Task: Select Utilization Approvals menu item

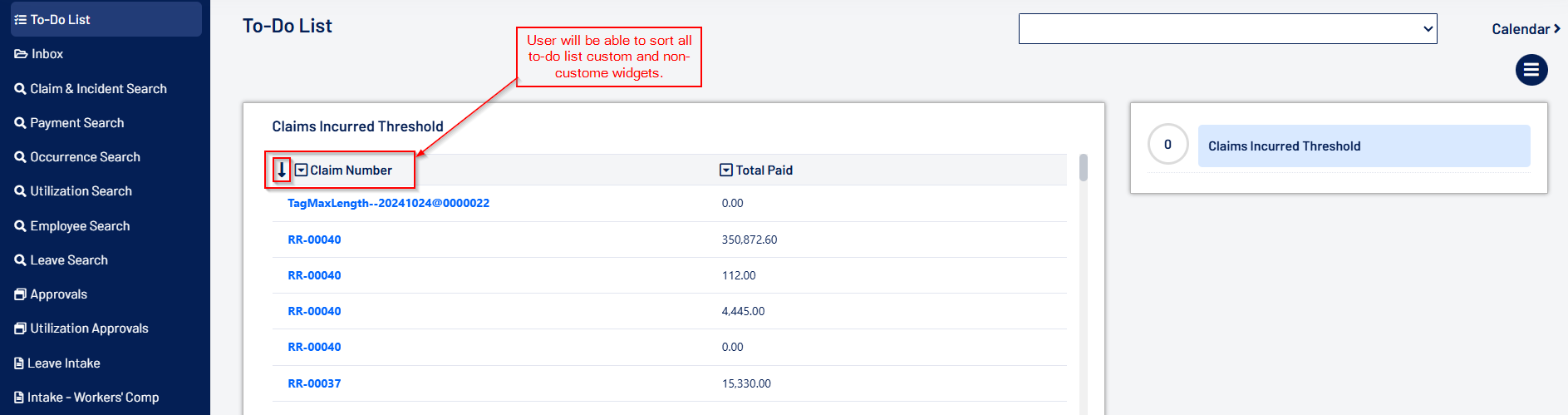Action: pyautogui.click(x=89, y=329)
